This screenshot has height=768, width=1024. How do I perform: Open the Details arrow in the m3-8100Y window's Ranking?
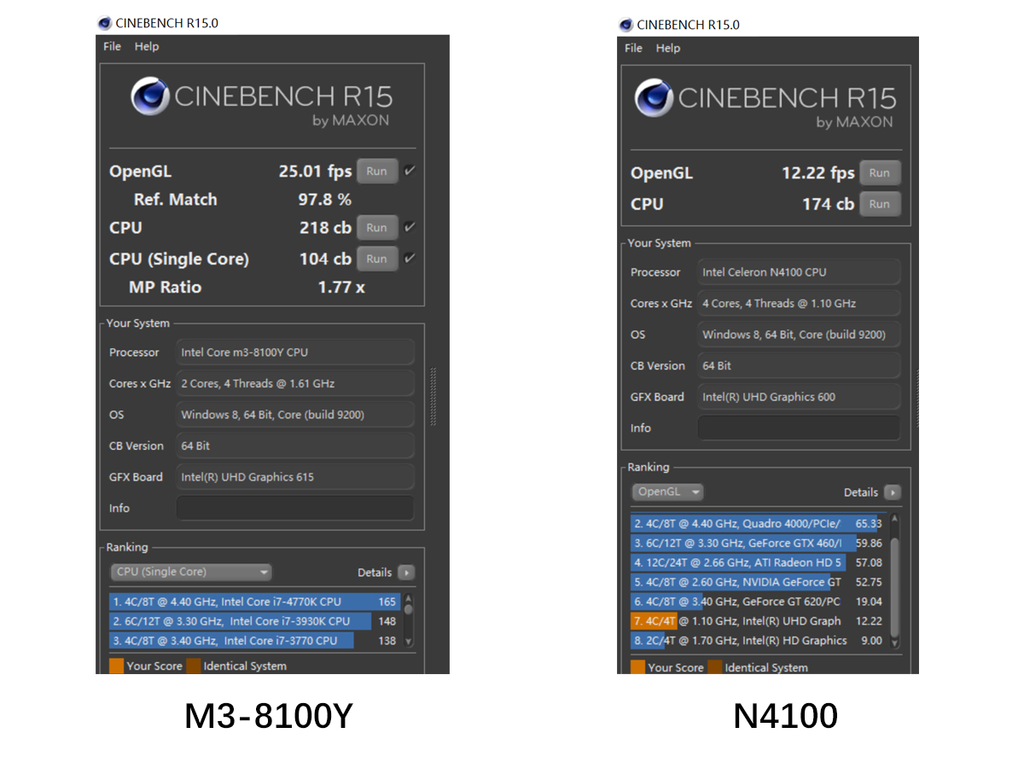[x=406, y=573]
